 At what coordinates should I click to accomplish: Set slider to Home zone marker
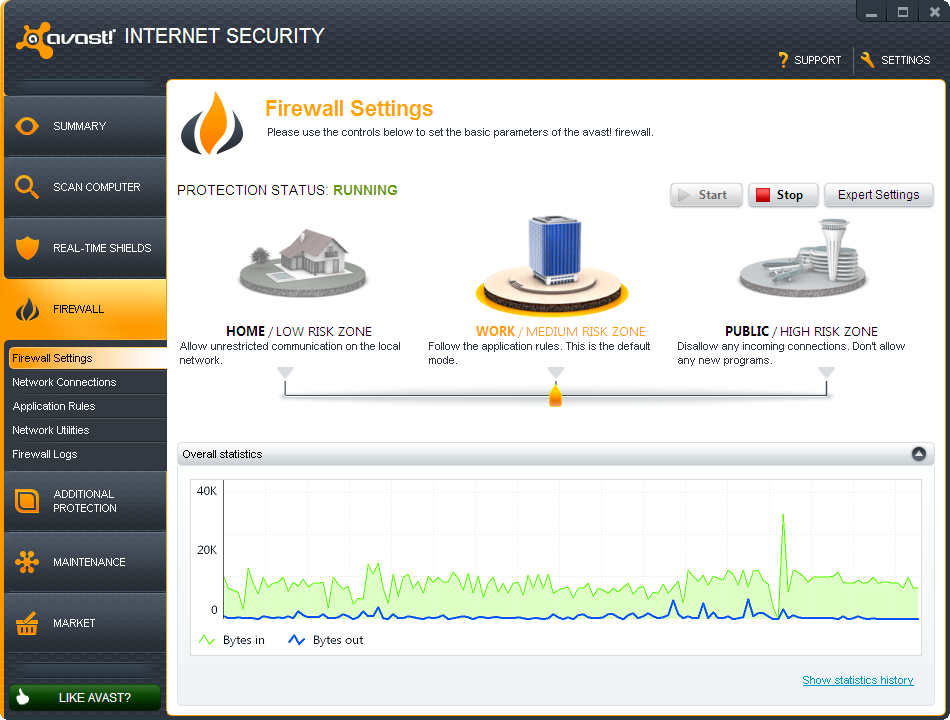[285, 372]
